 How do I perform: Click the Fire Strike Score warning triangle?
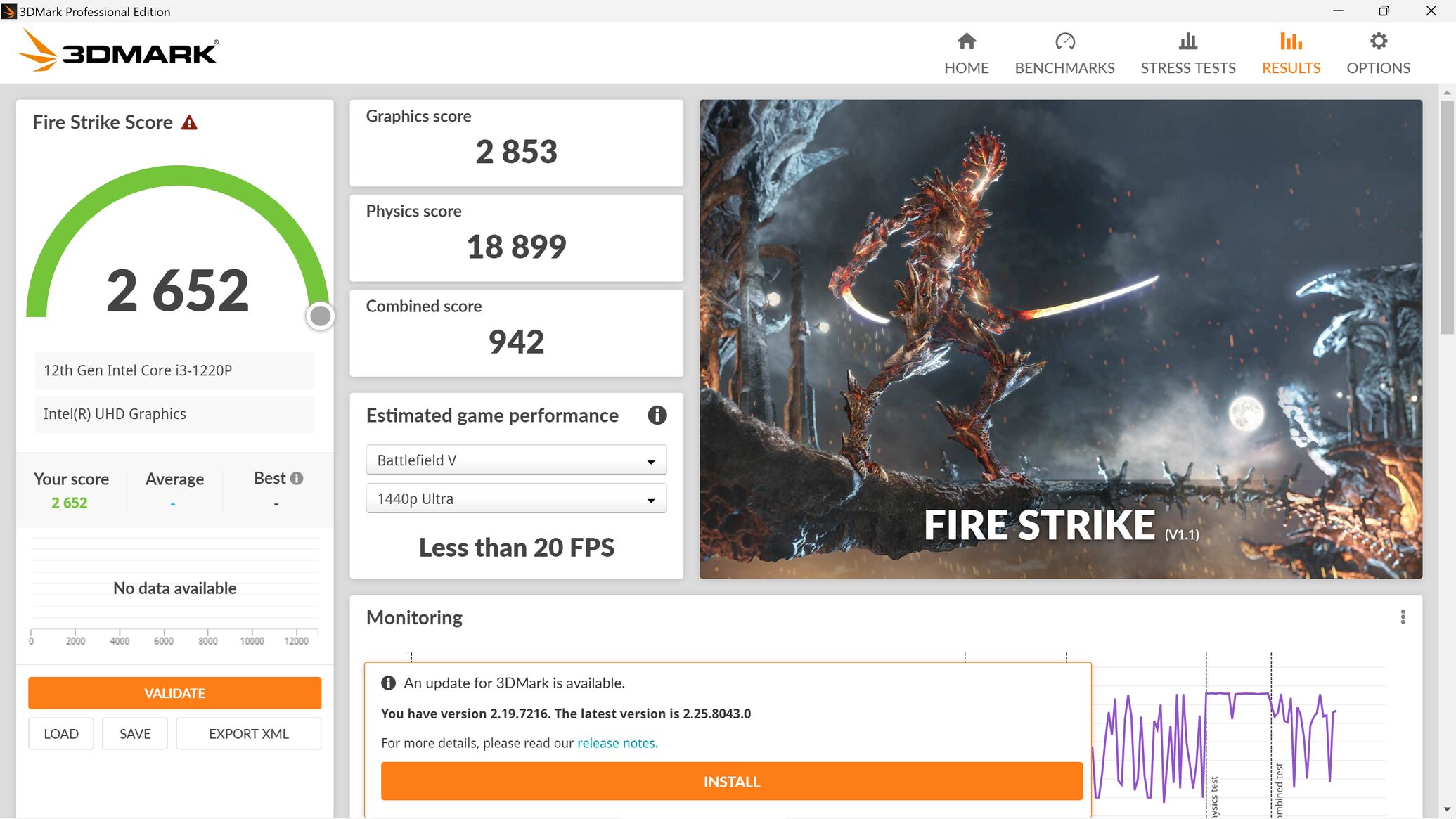[189, 122]
